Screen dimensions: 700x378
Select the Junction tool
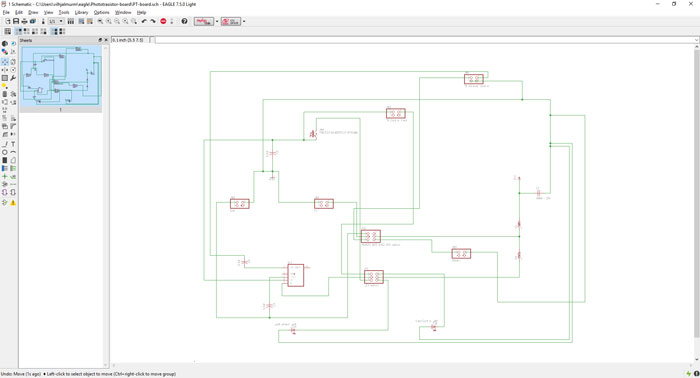(x=4, y=177)
